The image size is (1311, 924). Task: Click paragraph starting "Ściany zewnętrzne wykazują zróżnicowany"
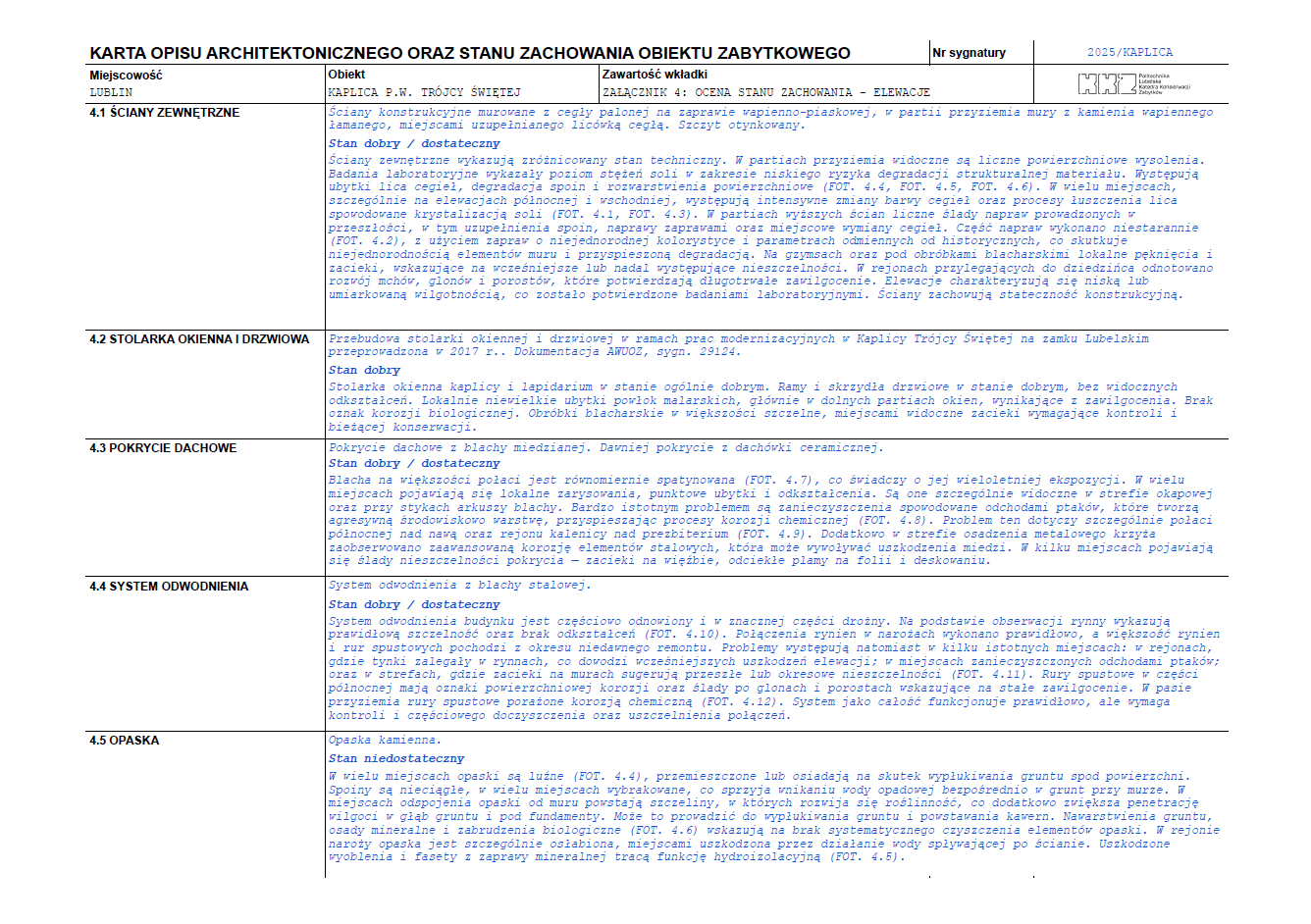pyautogui.click(x=770, y=228)
